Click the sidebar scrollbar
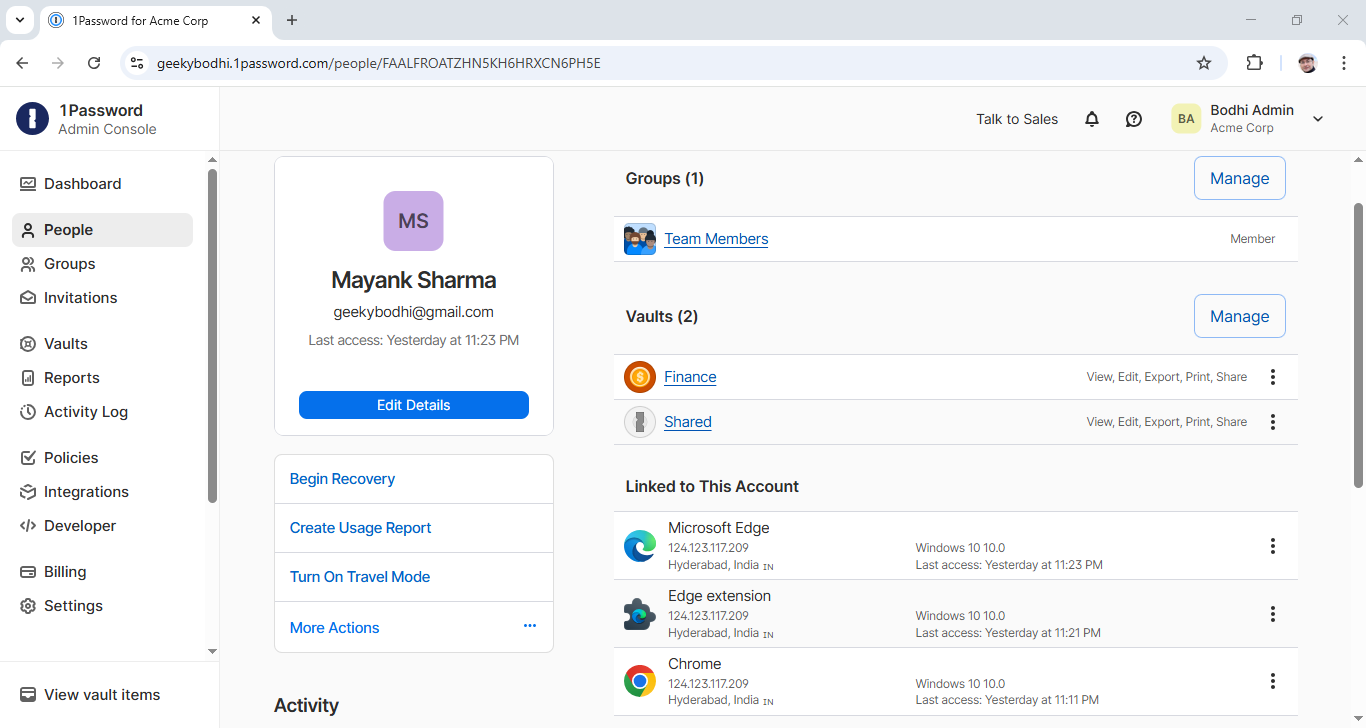 (212, 335)
